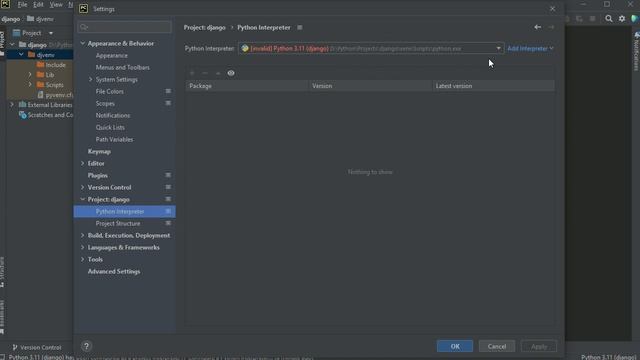Viewport: 640px width, 360px height.
Task: Click the project marker icon on the Plugins row
Action: [x=168, y=175]
